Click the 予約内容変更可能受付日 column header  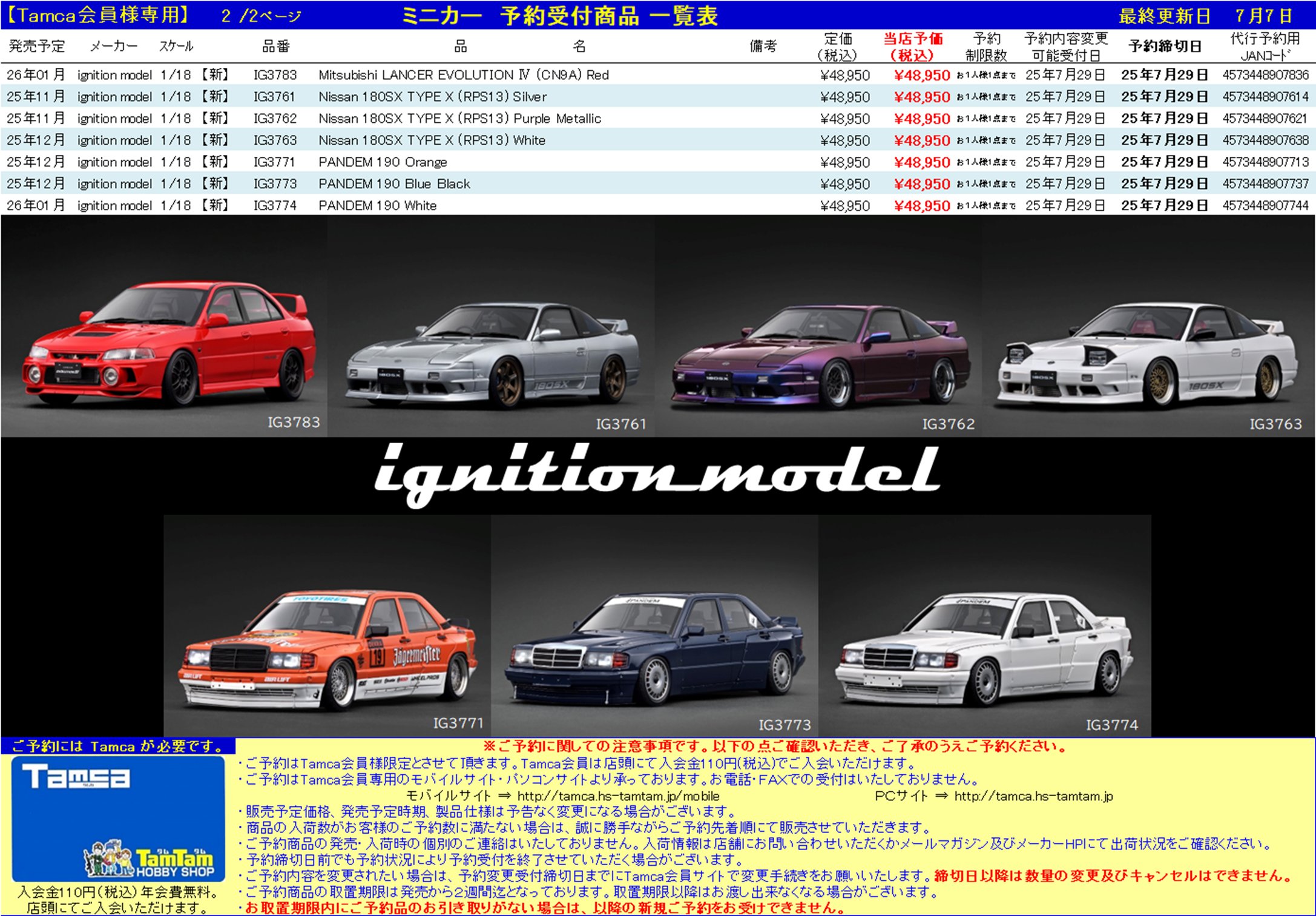(1066, 47)
